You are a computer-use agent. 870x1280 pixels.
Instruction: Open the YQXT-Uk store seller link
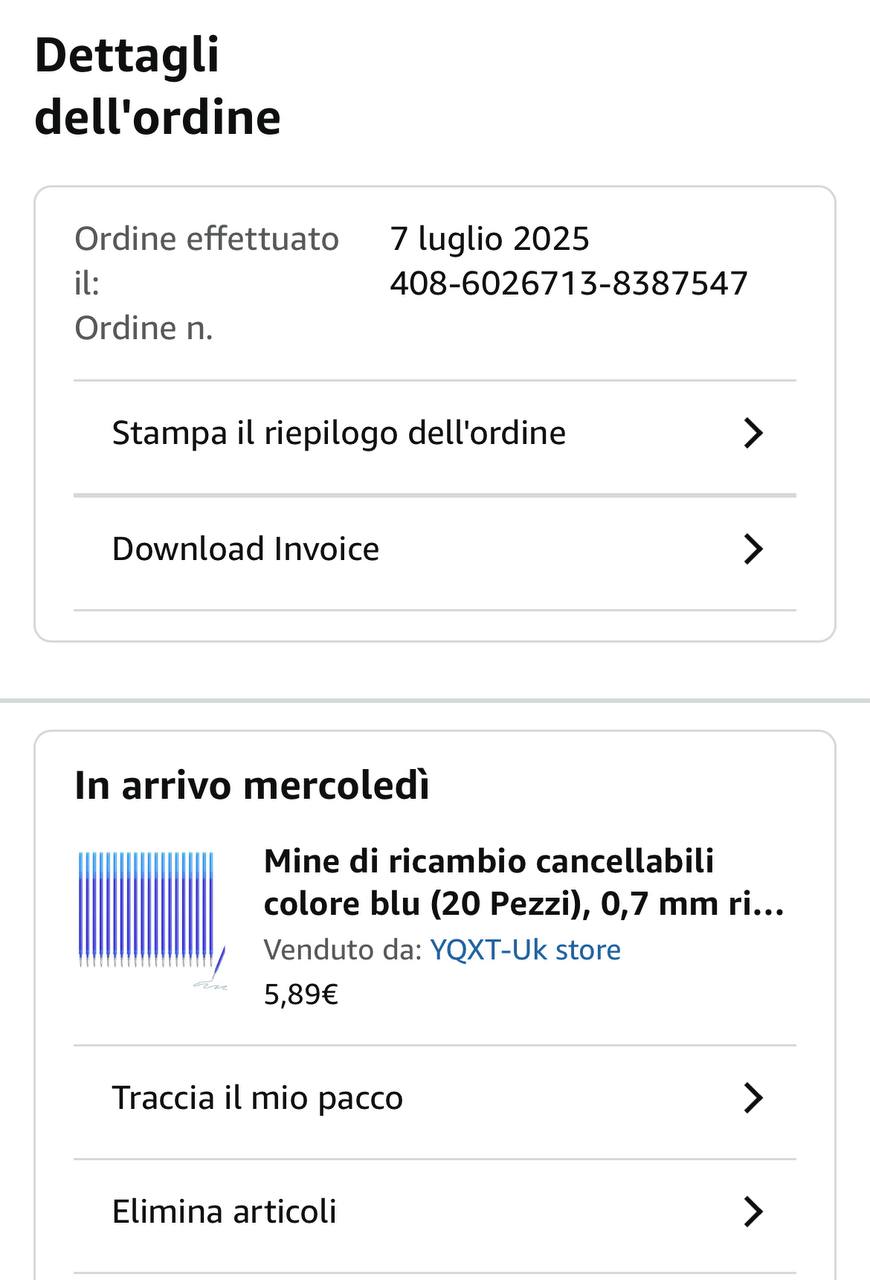(x=525, y=950)
